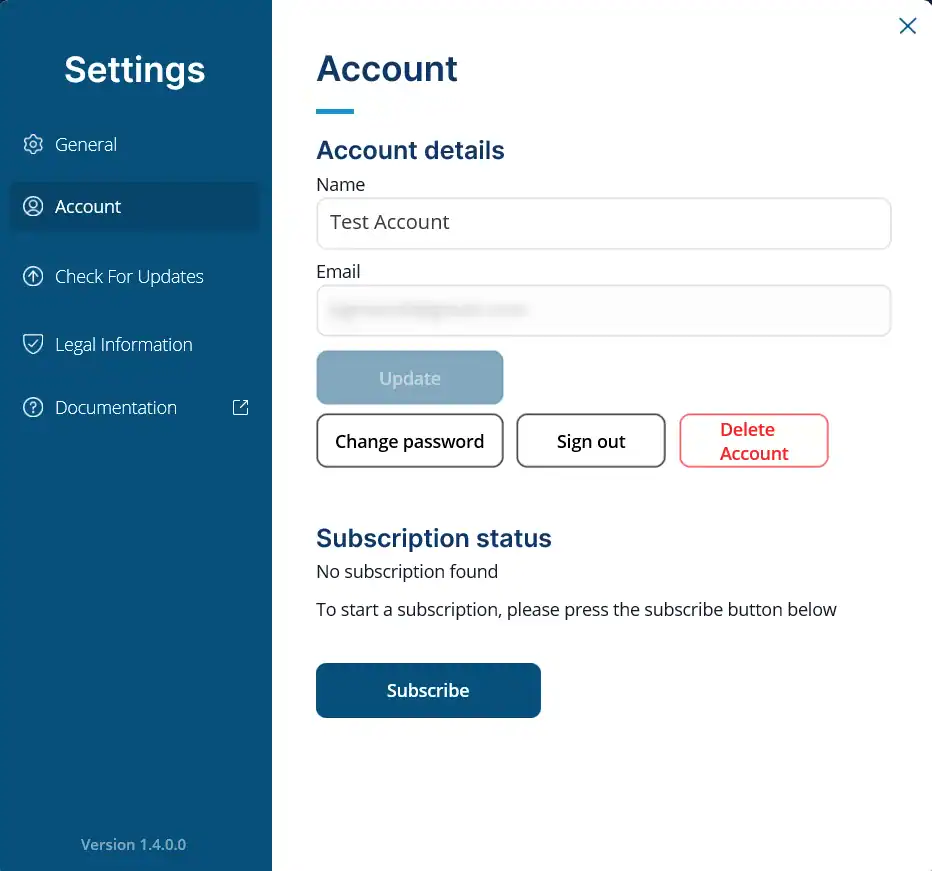This screenshot has height=871, width=932.
Task: Open the Documentation link label
Action: tap(116, 407)
